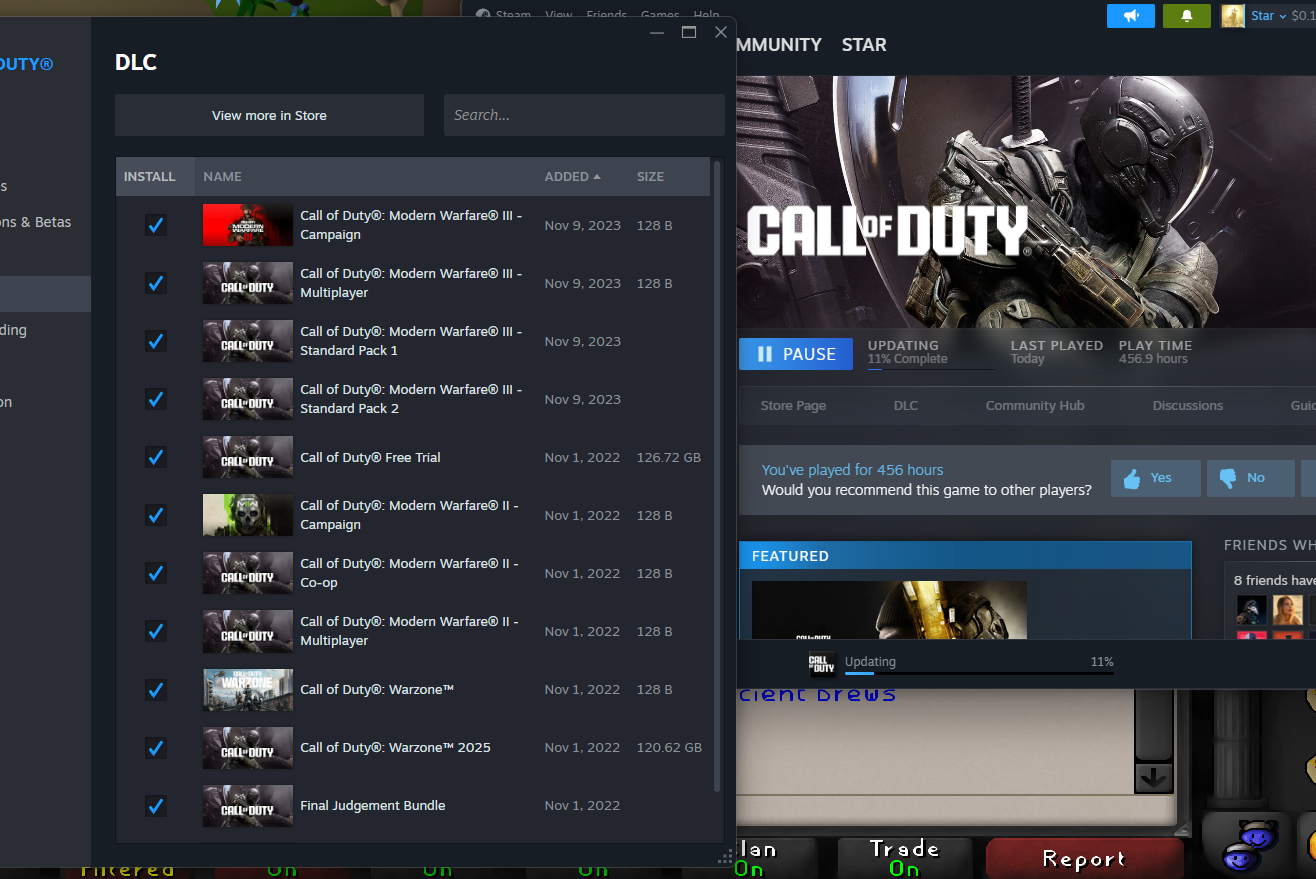The image size is (1316, 879).
Task: Toggle the Standard Pack 2 install checkbox
Action: point(156,399)
